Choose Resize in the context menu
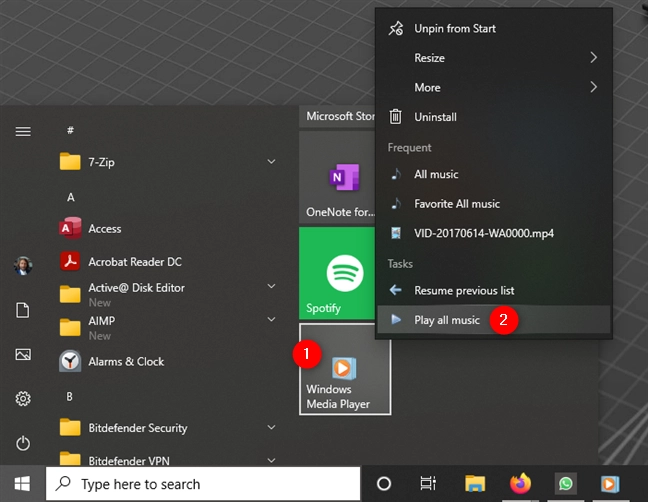The width and height of the screenshot is (648, 502). point(493,58)
